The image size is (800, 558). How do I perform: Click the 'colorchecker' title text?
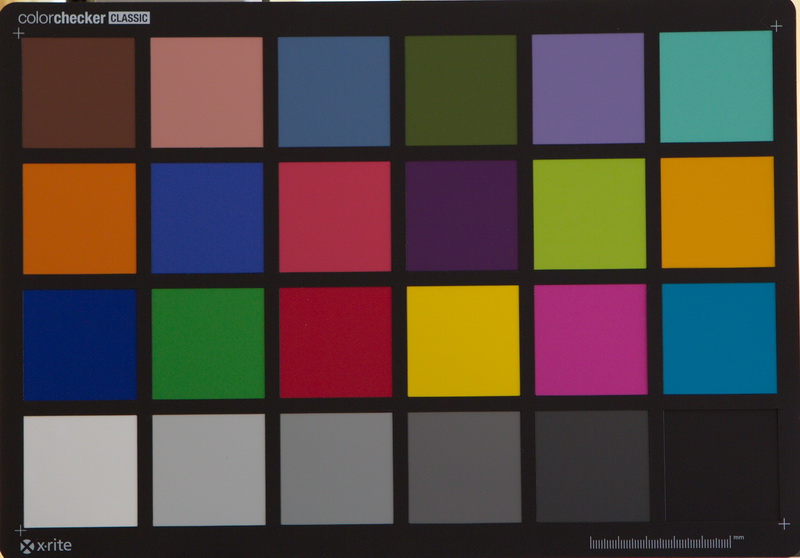[x=62, y=18]
